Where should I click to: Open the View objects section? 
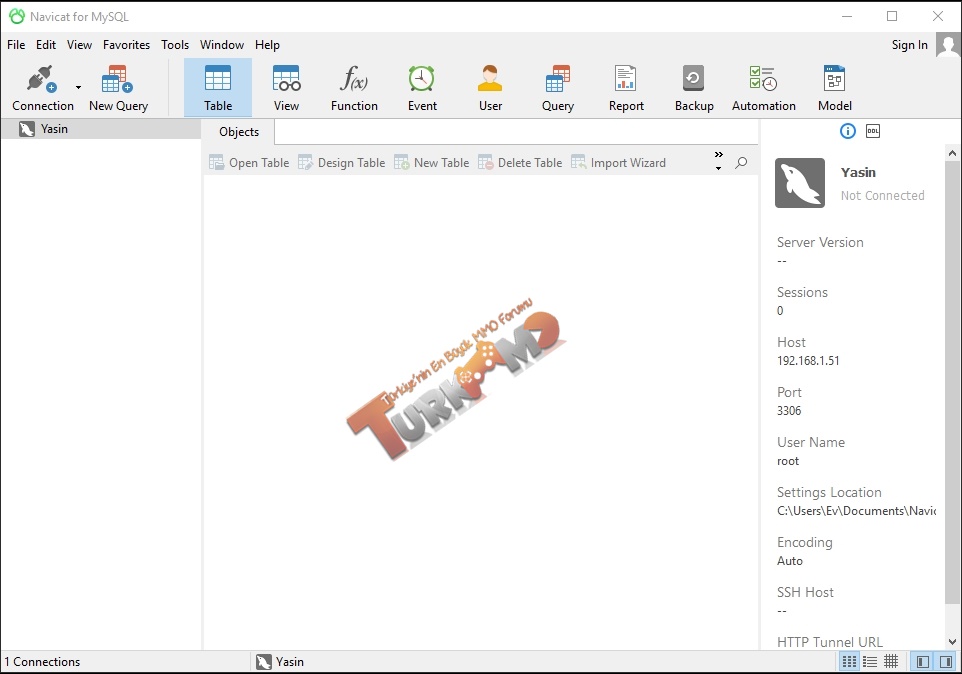tap(286, 89)
